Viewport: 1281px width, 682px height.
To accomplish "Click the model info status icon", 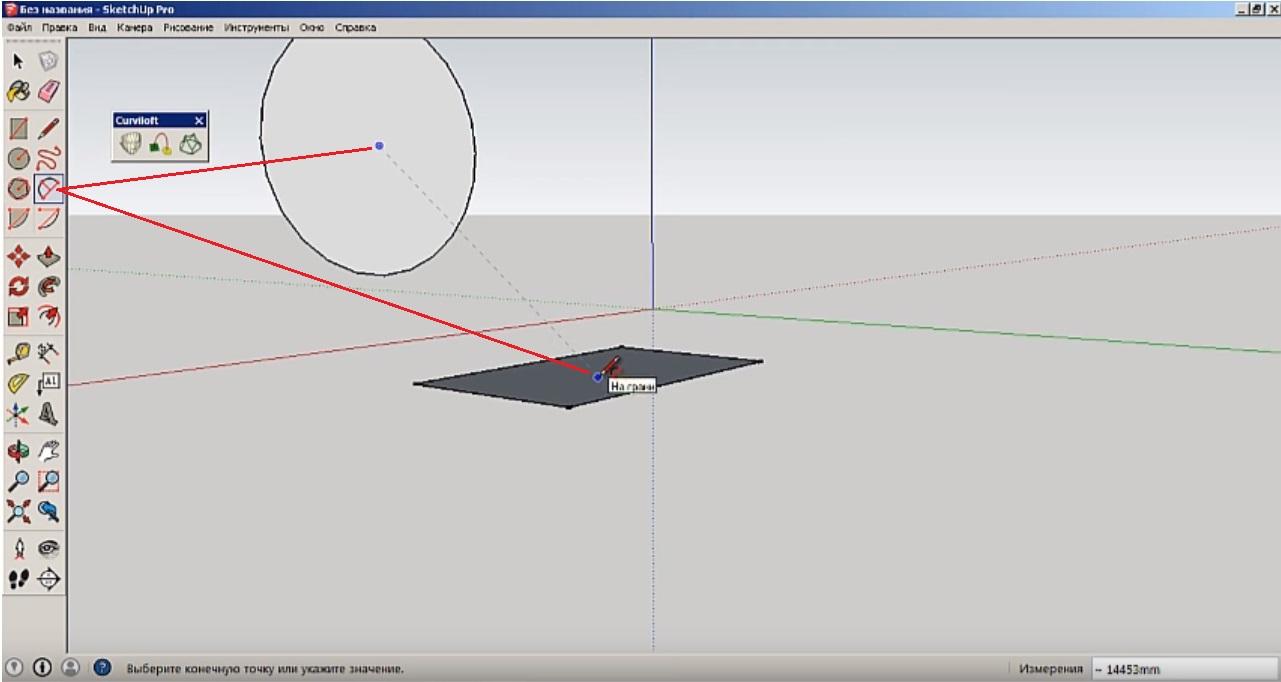I will point(42,667).
